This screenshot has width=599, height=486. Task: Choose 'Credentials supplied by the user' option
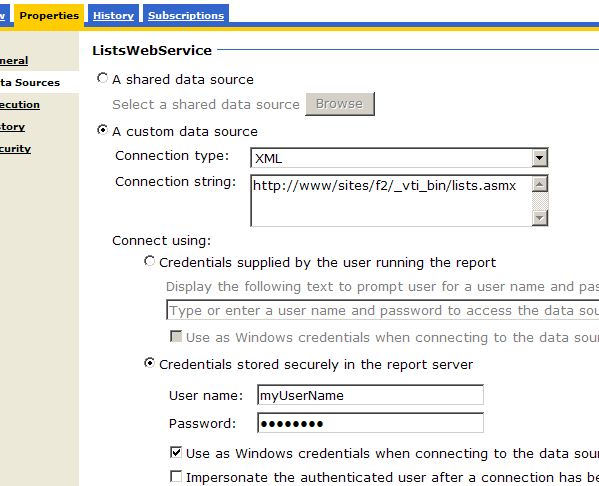[149, 261]
